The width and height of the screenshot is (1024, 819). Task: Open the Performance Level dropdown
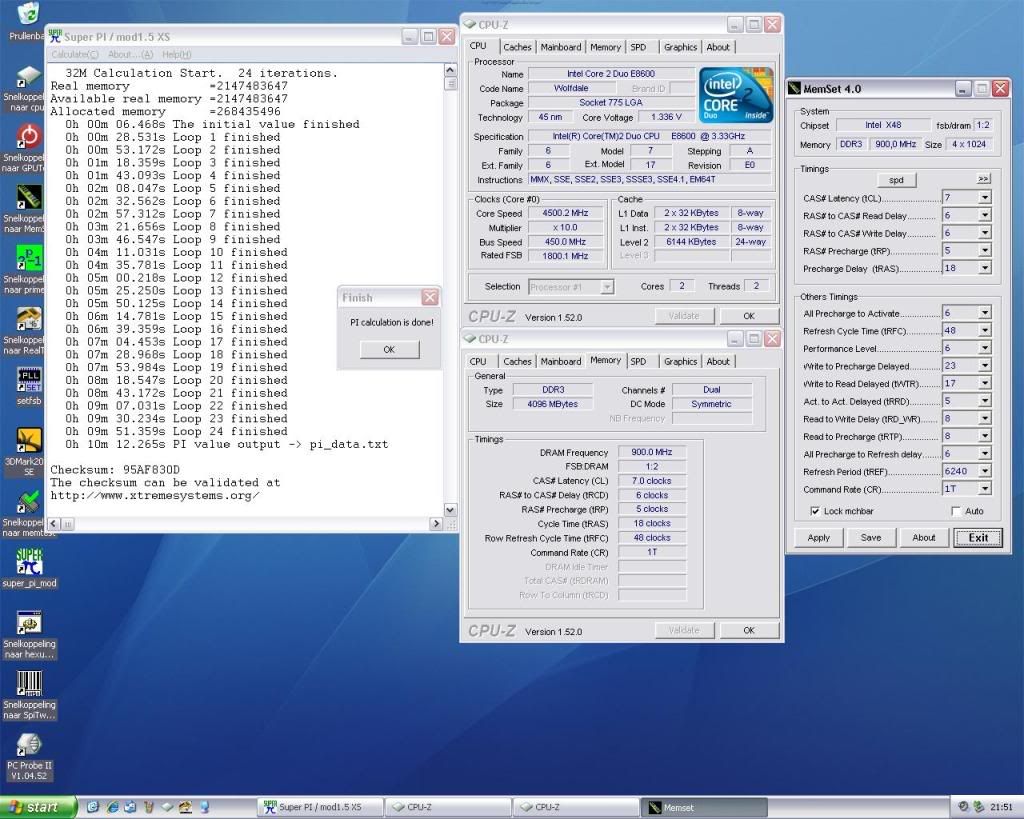pos(984,348)
